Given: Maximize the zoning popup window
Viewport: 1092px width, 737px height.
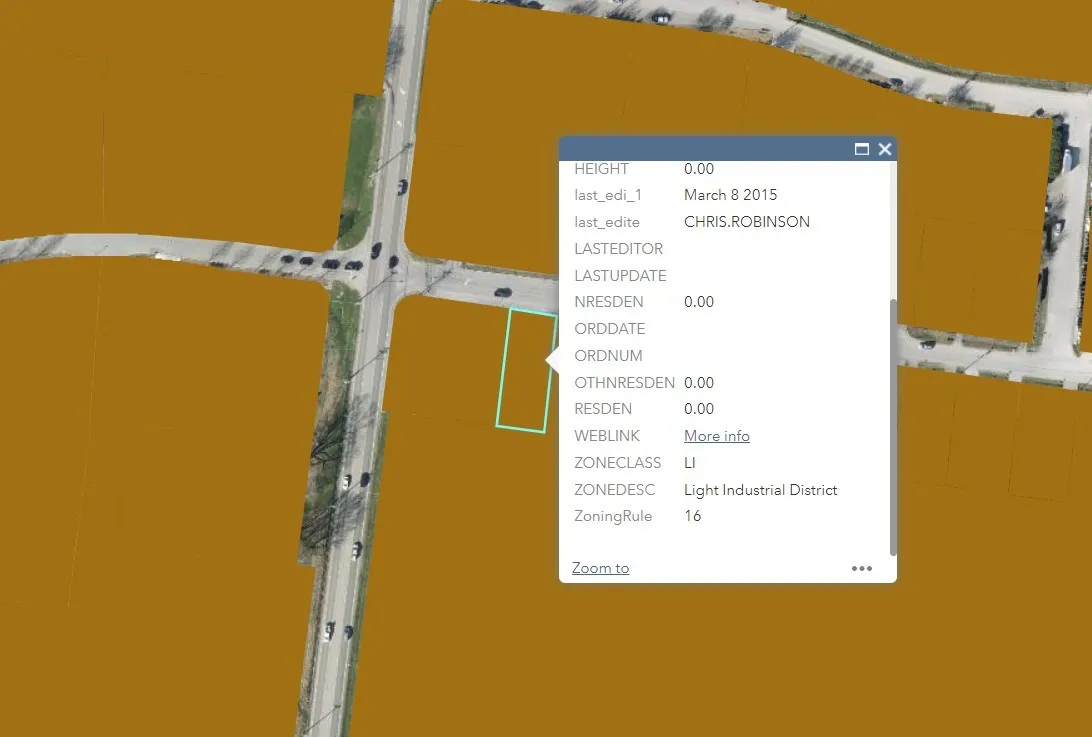Looking at the screenshot, I should (x=861, y=149).
